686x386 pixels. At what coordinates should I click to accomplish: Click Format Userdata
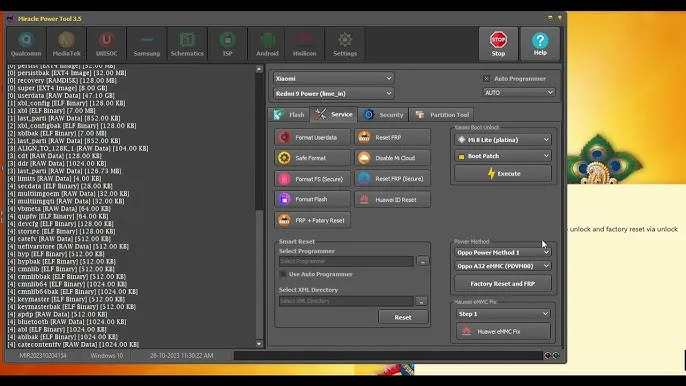click(x=312, y=137)
